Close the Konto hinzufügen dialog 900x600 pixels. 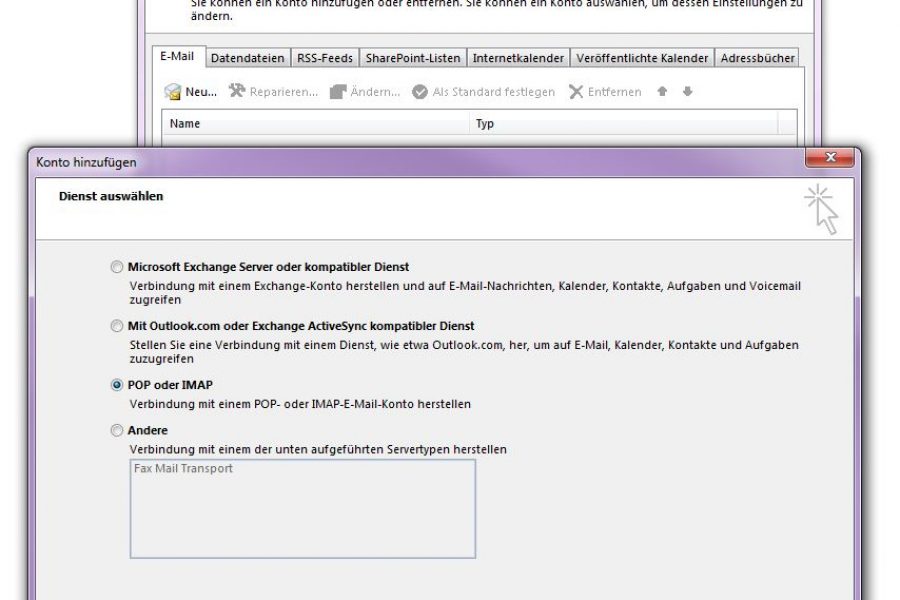pos(830,157)
